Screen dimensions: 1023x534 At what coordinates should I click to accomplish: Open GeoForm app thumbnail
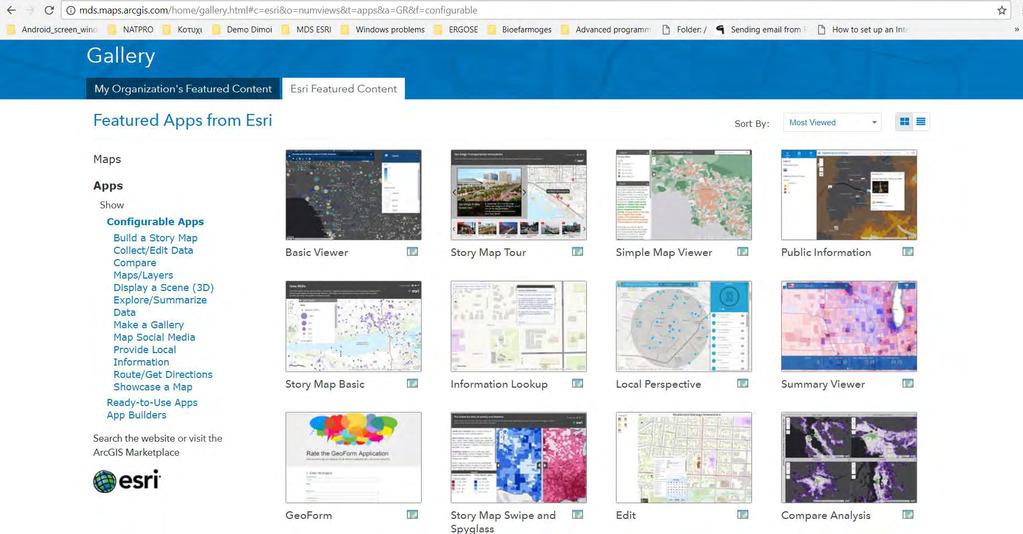(353, 458)
